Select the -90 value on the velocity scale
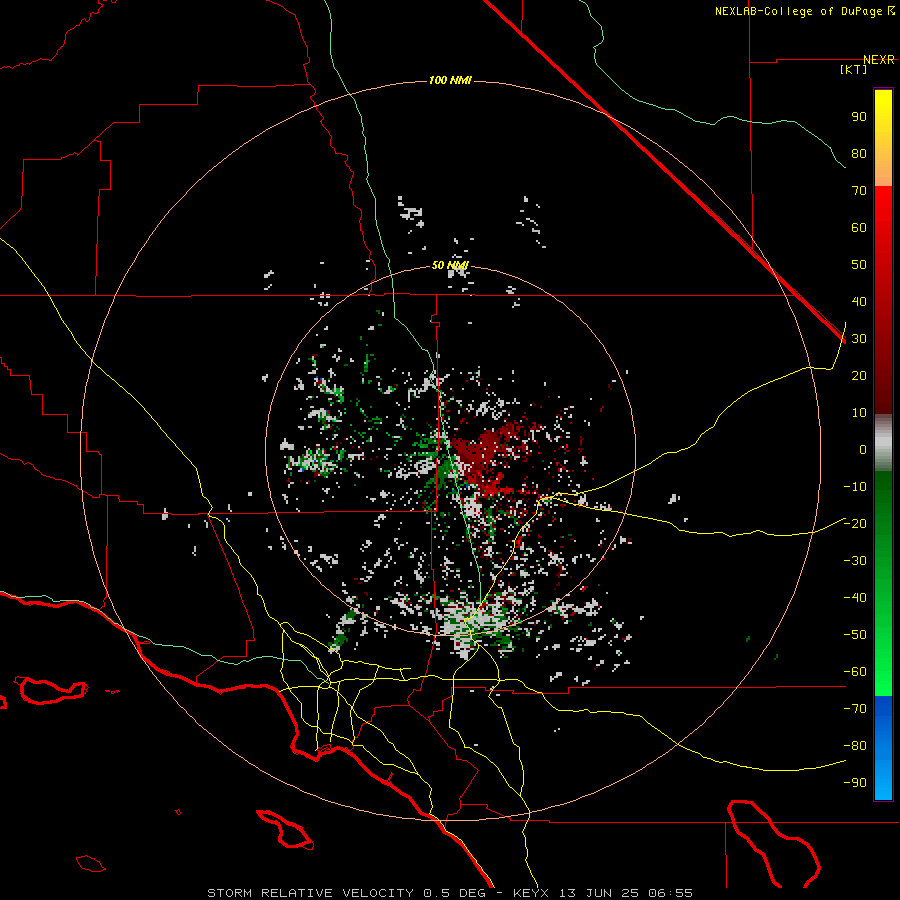 855,782
